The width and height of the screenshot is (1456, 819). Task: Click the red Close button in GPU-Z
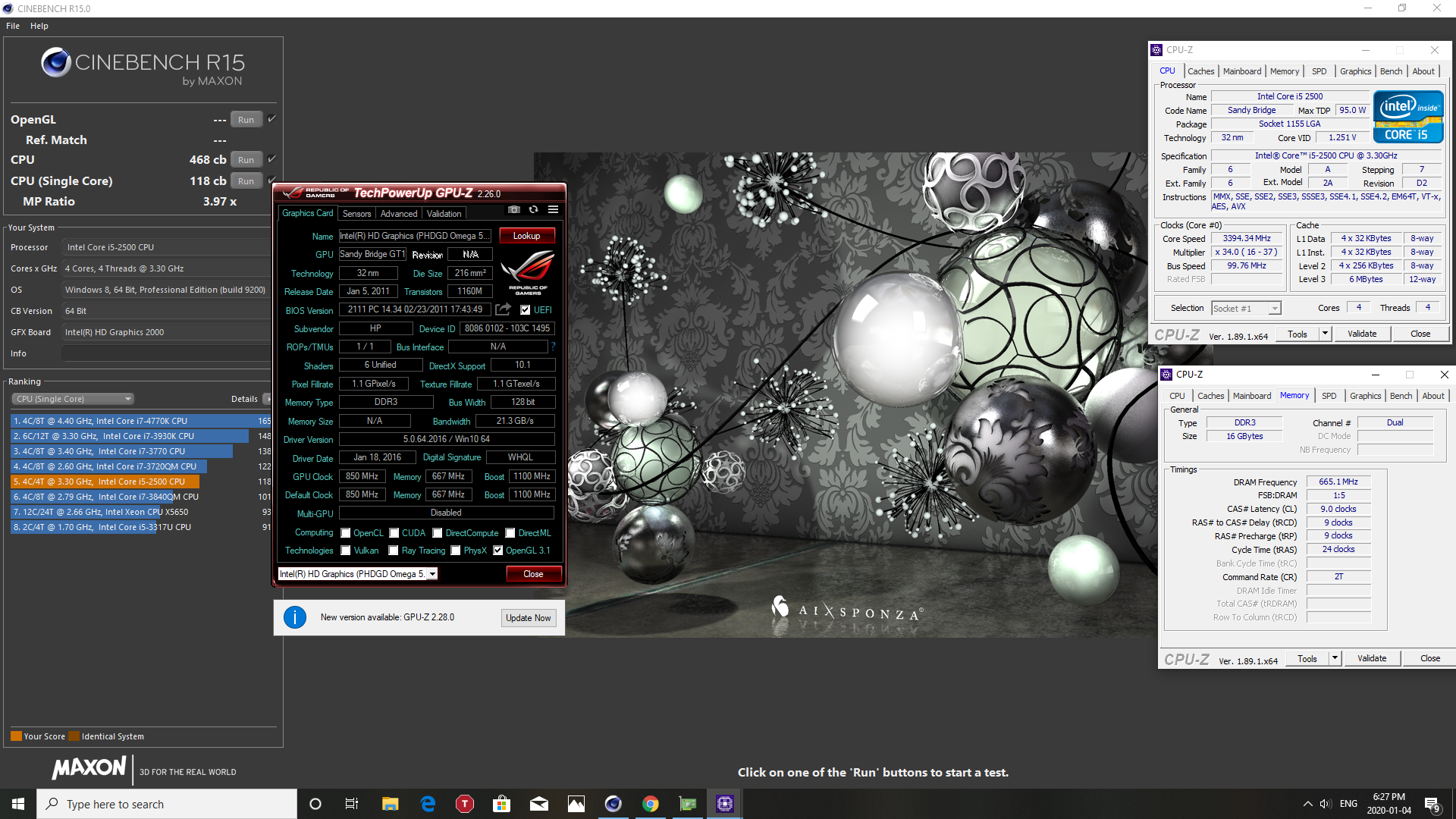533,574
